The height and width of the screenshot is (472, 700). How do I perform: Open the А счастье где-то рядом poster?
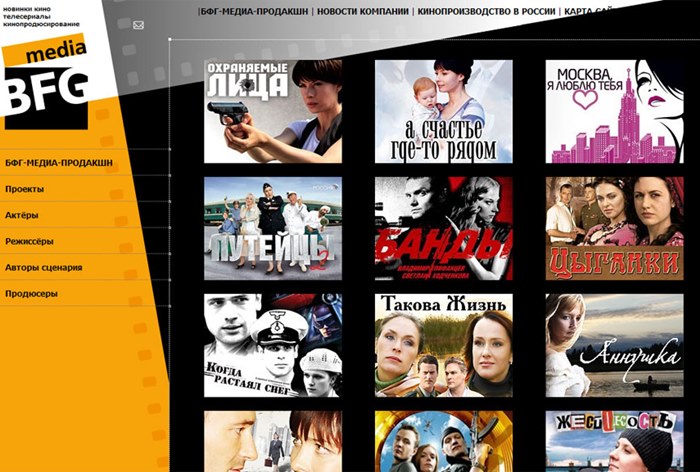pyautogui.click(x=444, y=111)
